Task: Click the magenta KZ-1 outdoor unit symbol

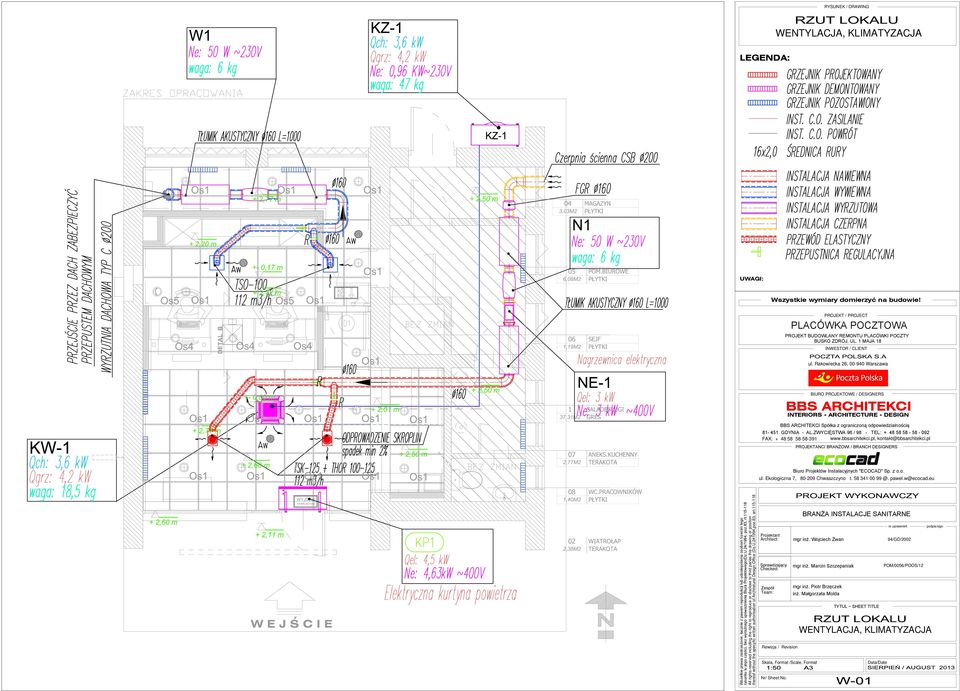Action: pyautogui.click(x=496, y=135)
